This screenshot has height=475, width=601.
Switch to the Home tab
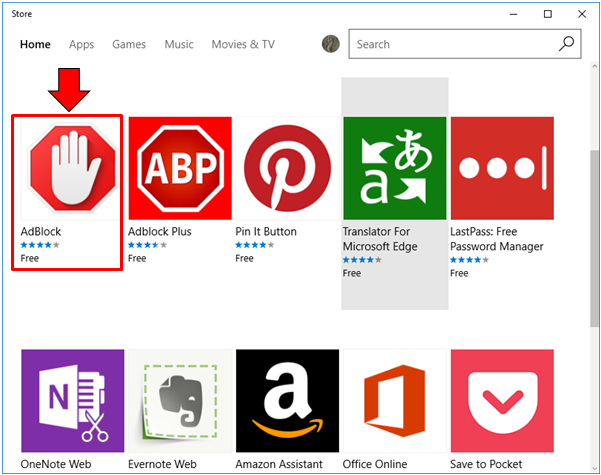pyautogui.click(x=35, y=45)
